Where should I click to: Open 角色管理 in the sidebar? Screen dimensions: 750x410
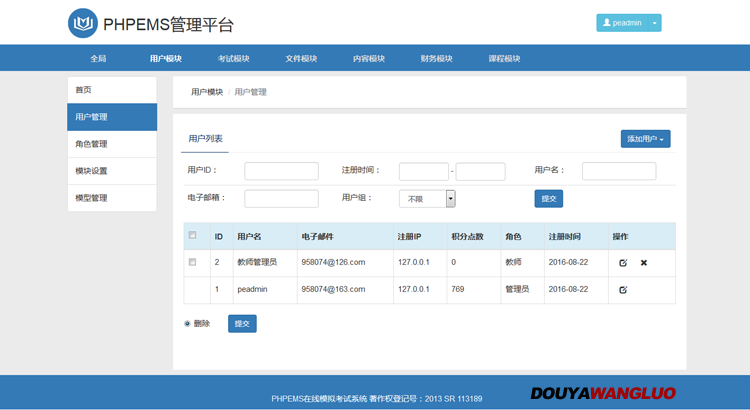click(x=112, y=144)
